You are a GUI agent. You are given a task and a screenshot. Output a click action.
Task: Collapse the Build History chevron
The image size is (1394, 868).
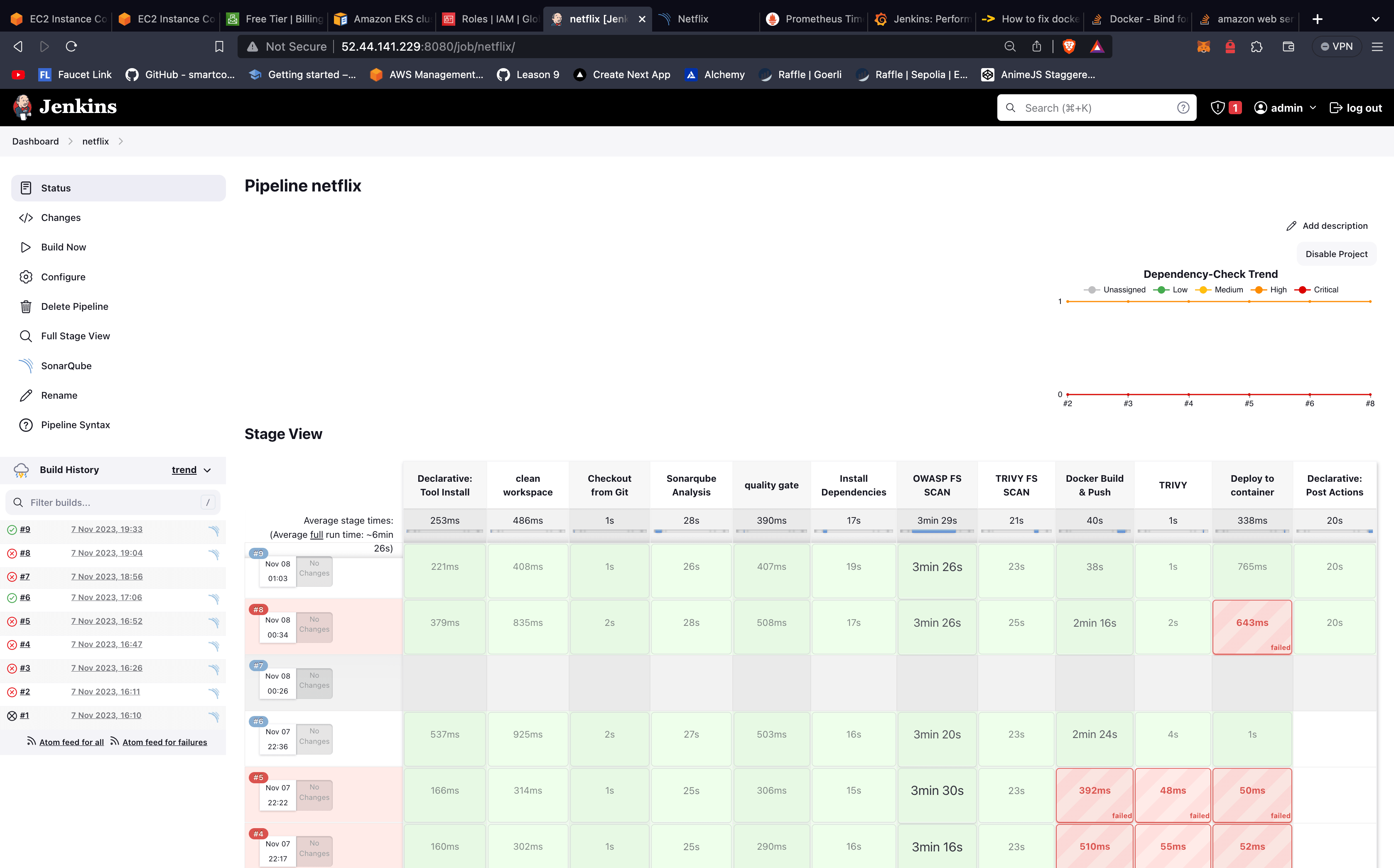click(208, 470)
